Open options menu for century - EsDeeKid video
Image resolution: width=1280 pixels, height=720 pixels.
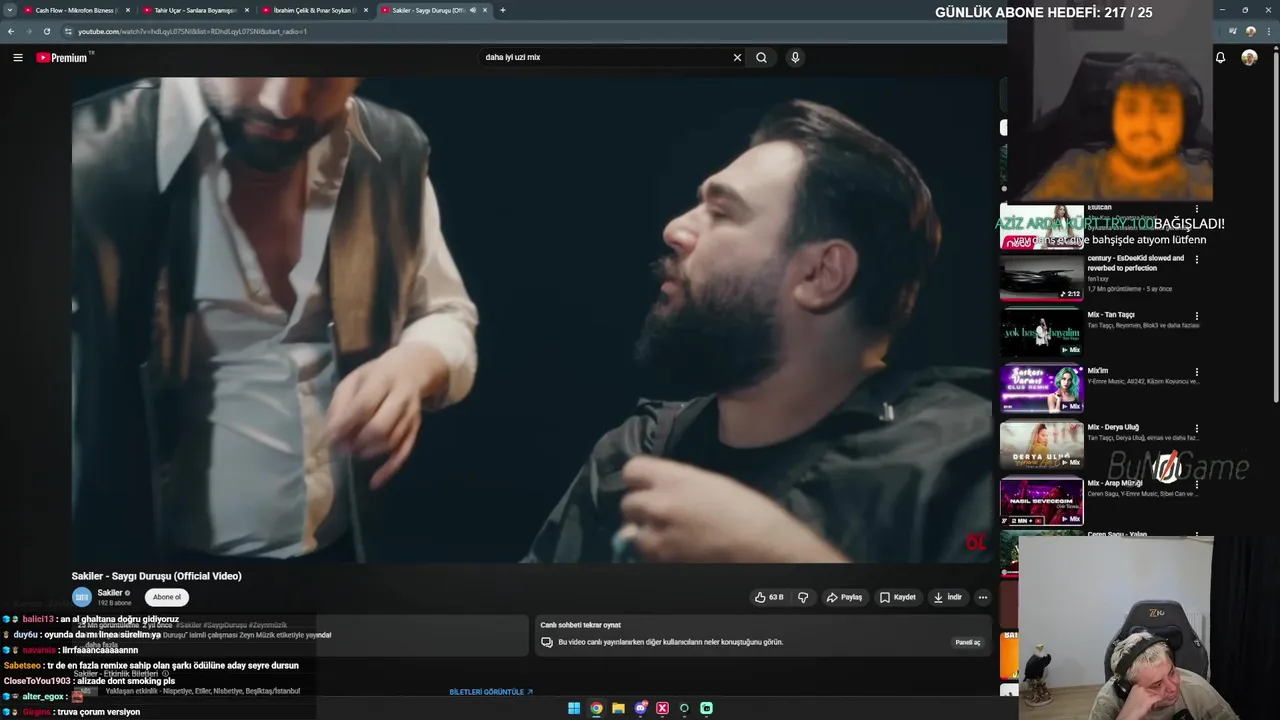tap(1196, 260)
